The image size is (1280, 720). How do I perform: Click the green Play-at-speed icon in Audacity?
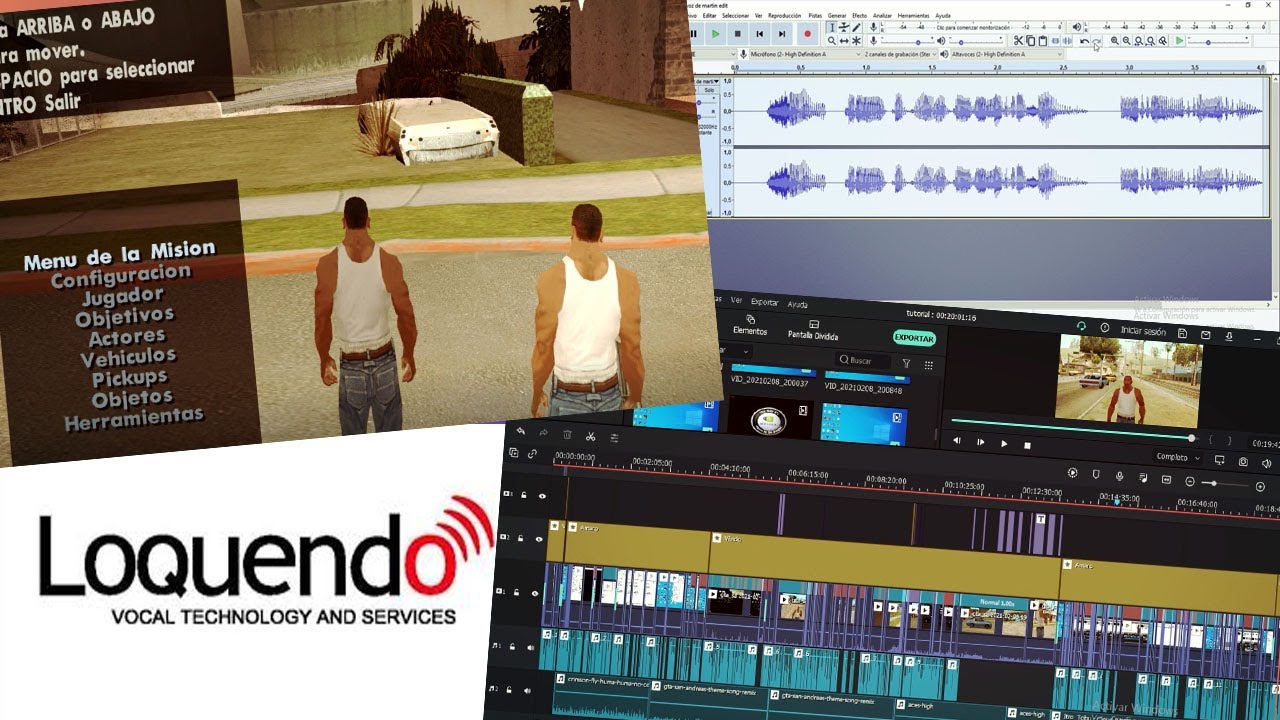click(x=1179, y=41)
